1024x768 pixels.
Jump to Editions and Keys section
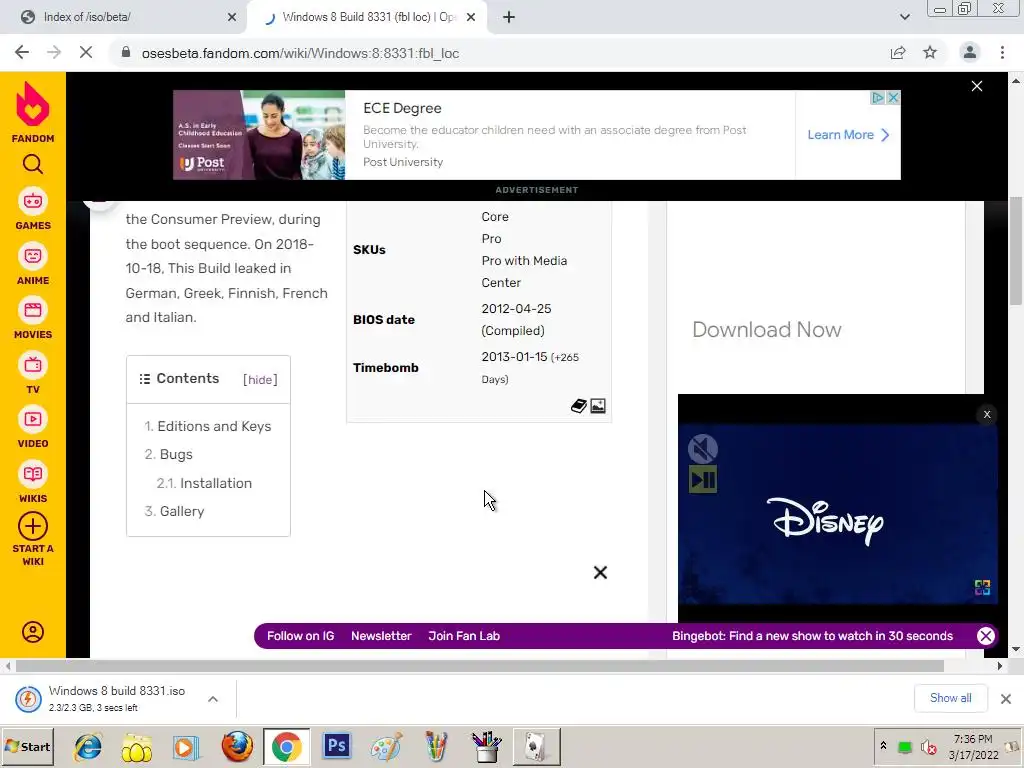[214, 426]
